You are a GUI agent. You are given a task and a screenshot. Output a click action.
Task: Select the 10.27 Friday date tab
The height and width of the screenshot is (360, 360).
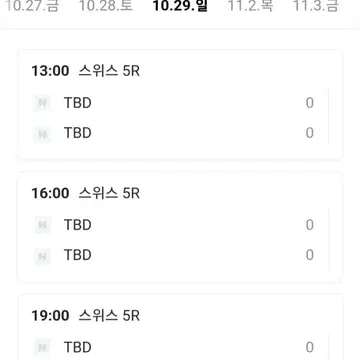(32, 6)
